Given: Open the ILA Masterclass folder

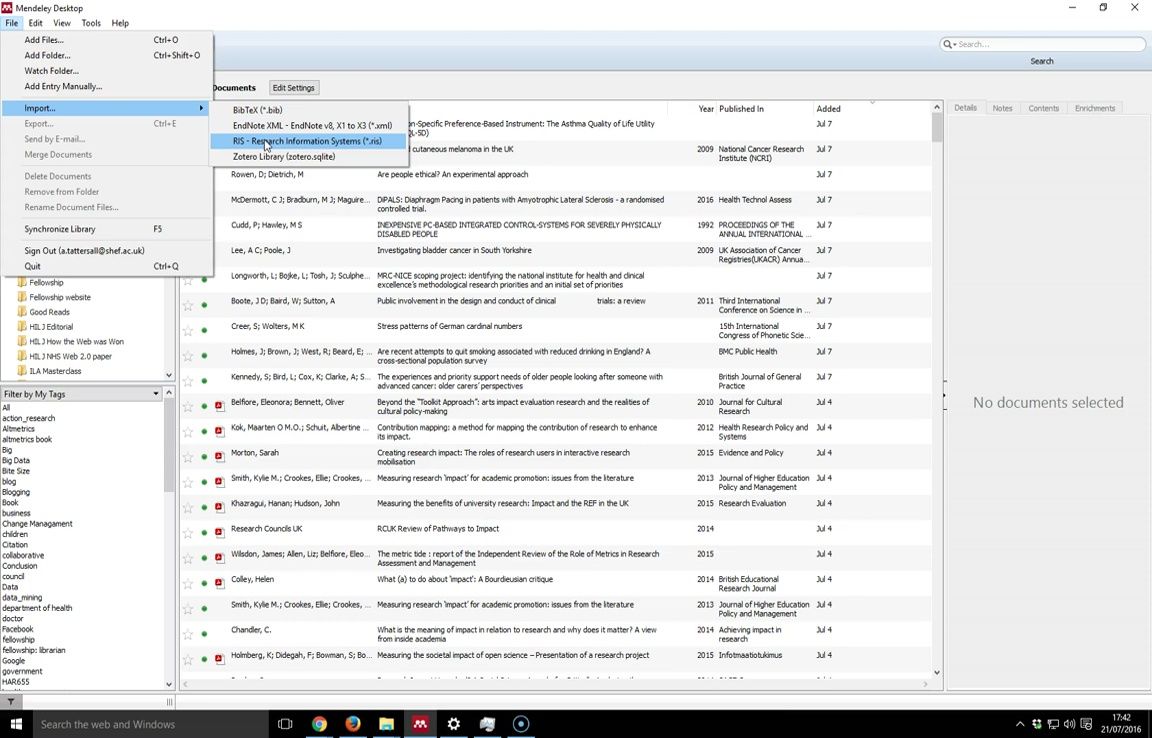Looking at the screenshot, I should (x=55, y=370).
